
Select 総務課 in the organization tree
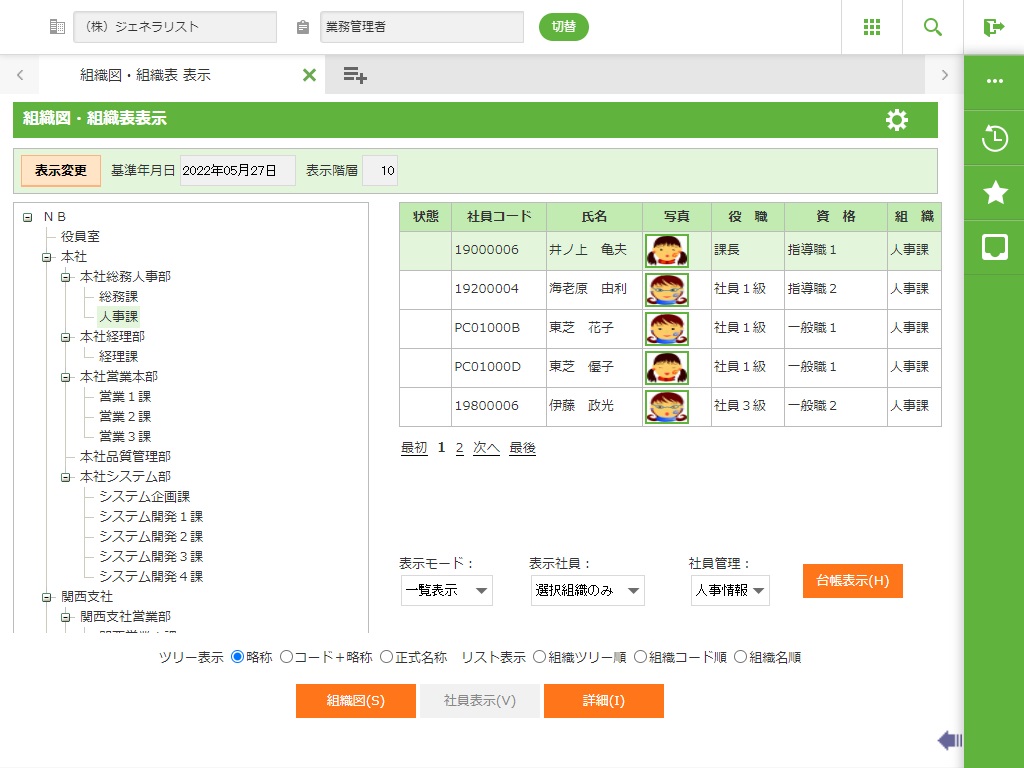click(x=118, y=296)
